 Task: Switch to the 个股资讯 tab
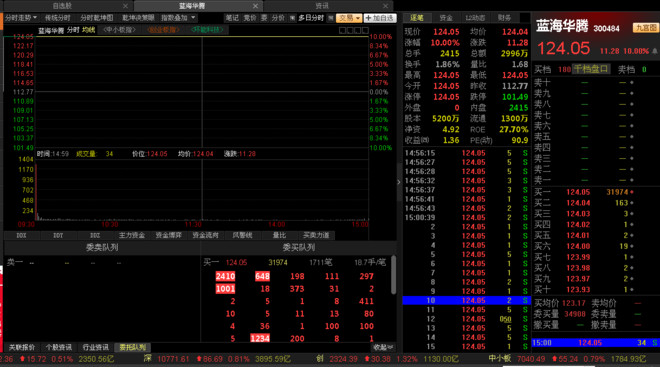(x=59, y=347)
